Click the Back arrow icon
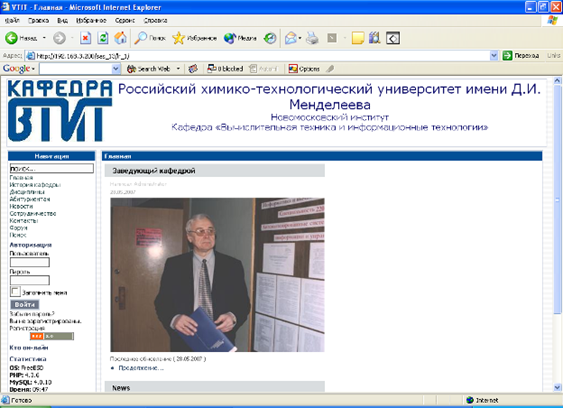This screenshot has height=408, width=563. pos(11,38)
